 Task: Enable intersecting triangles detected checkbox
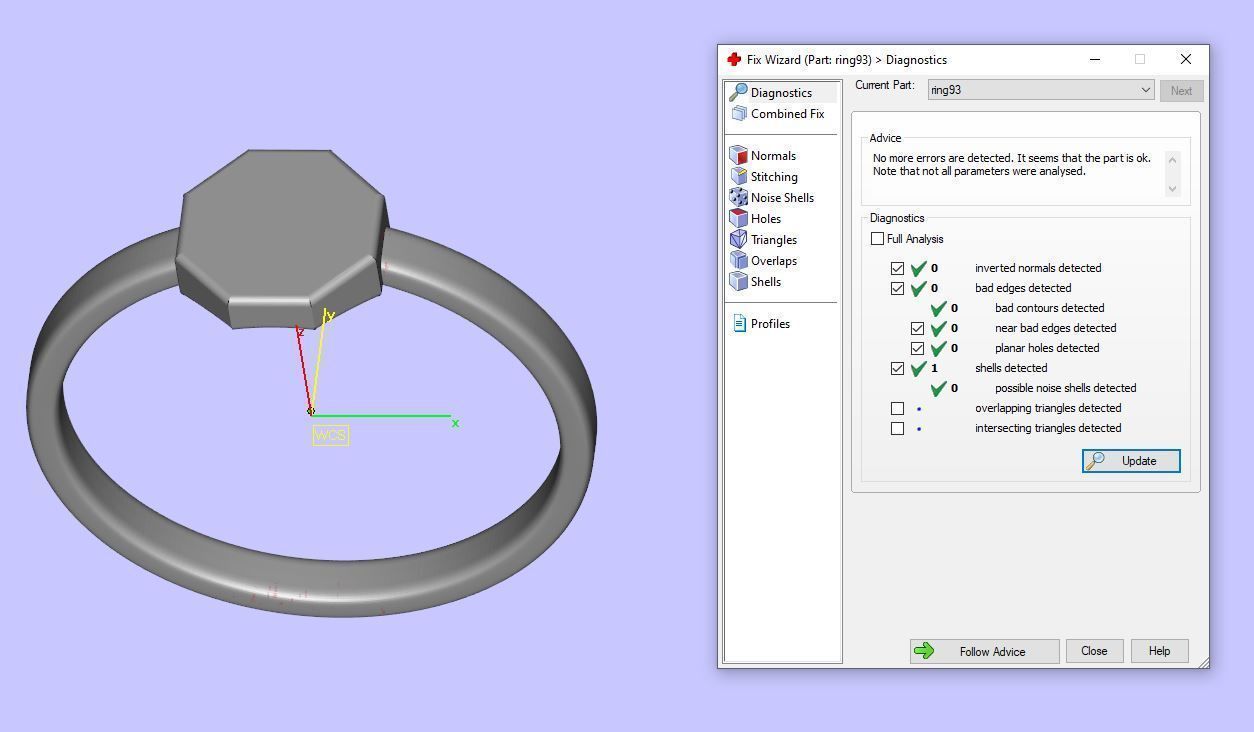897,428
